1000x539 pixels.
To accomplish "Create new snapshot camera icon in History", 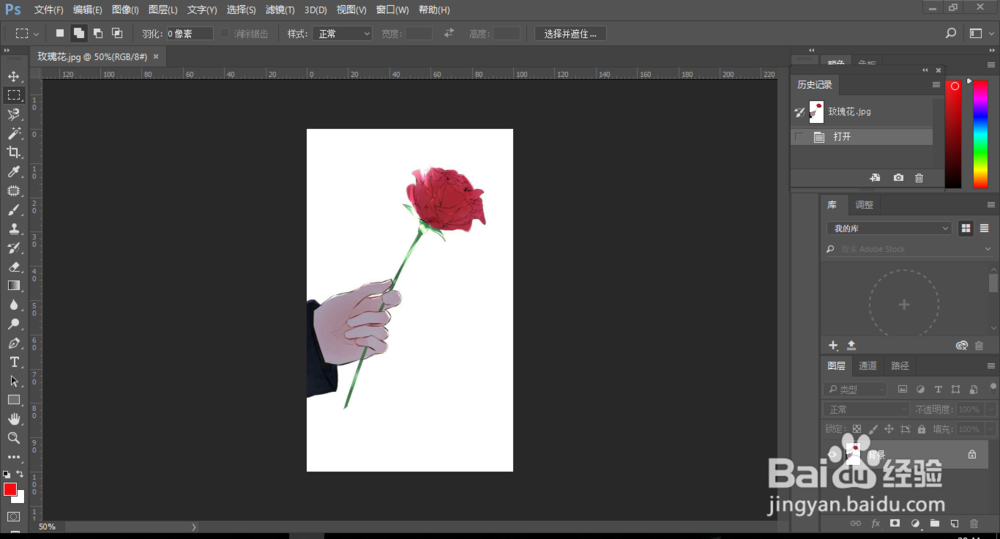I will tap(898, 178).
